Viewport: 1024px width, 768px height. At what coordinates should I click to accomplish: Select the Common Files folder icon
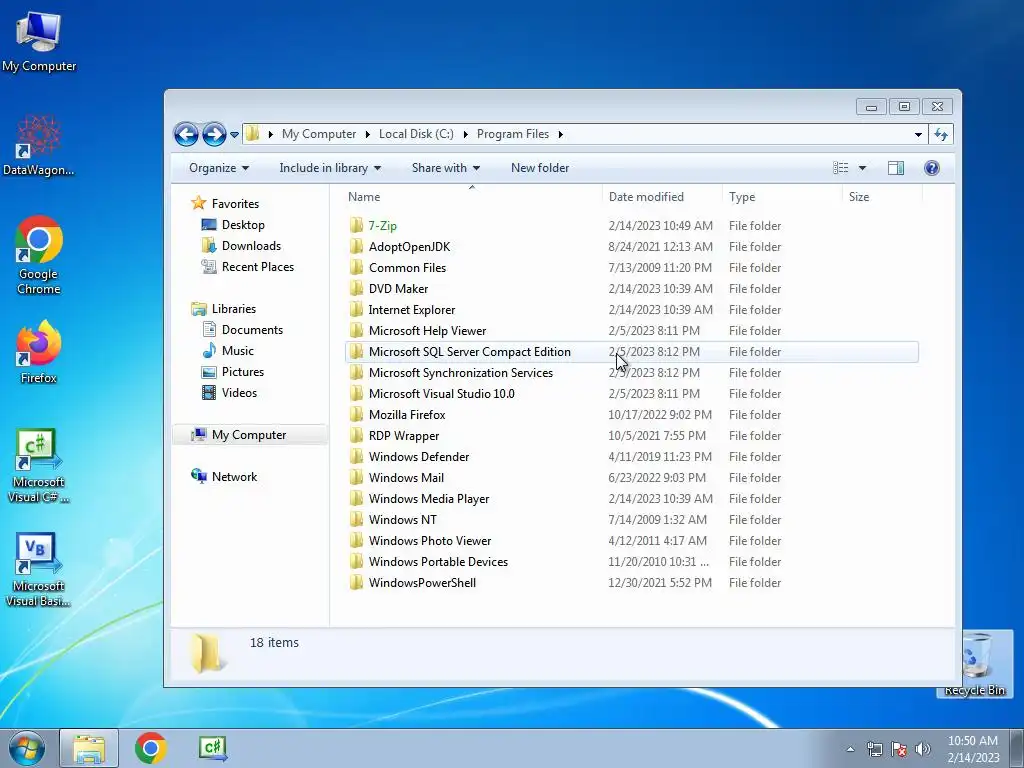coord(356,267)
